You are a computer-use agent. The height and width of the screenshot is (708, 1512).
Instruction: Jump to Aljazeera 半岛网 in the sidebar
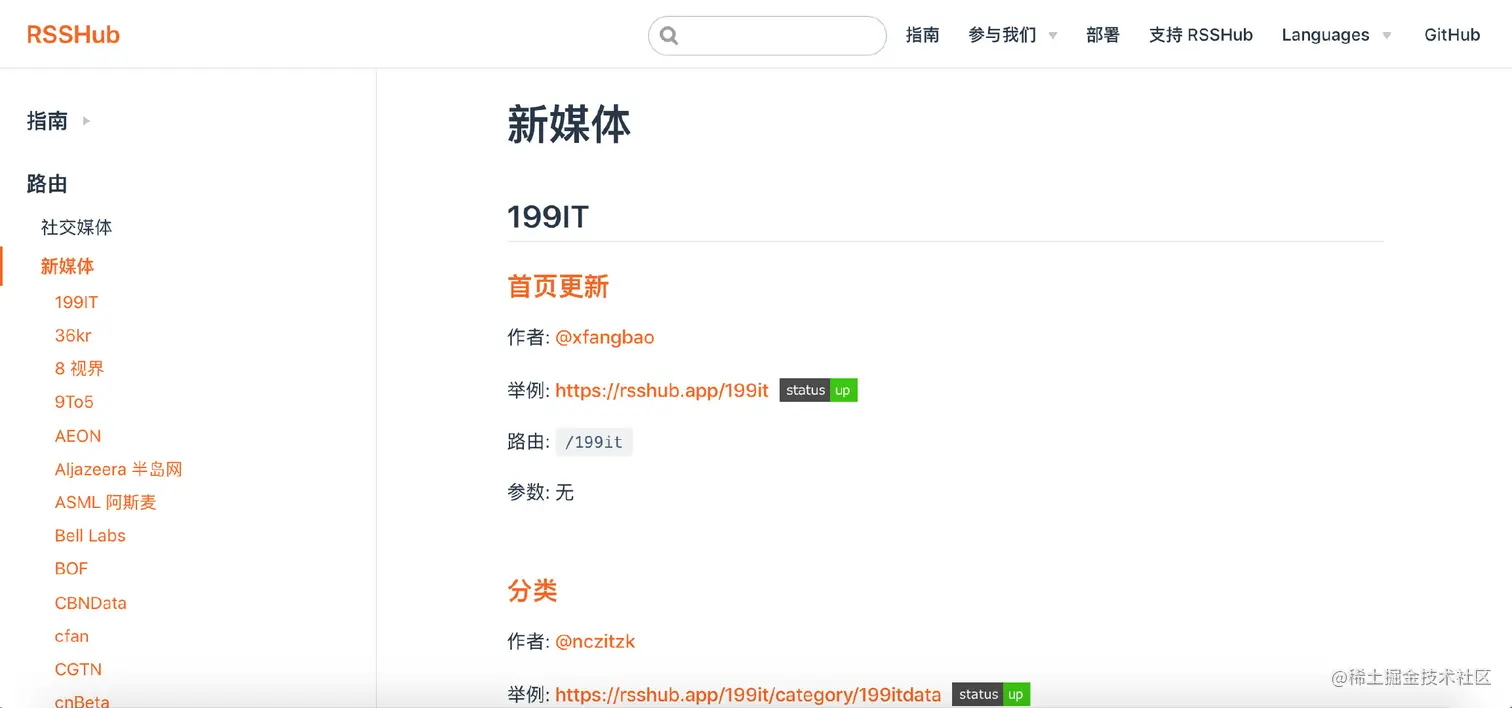point(118,469)
